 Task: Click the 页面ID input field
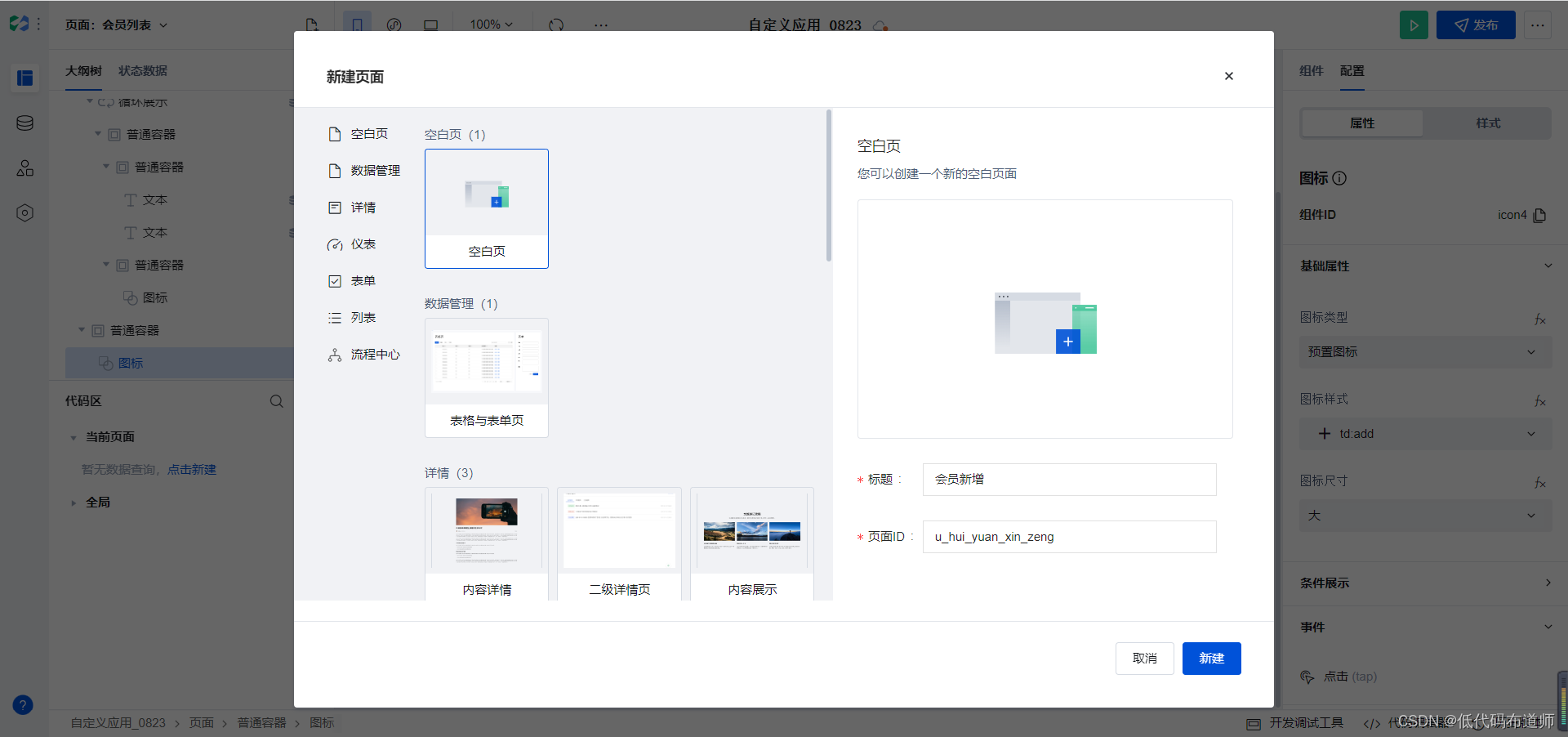pos(1070,537)
